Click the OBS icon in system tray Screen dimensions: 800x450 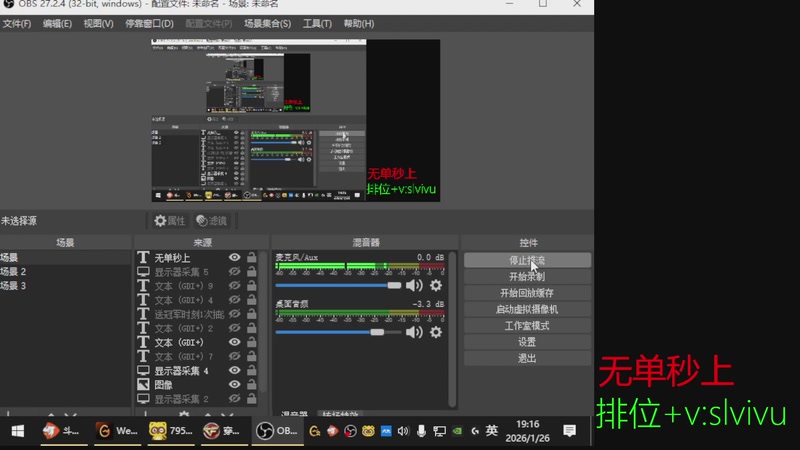[350, 431]
